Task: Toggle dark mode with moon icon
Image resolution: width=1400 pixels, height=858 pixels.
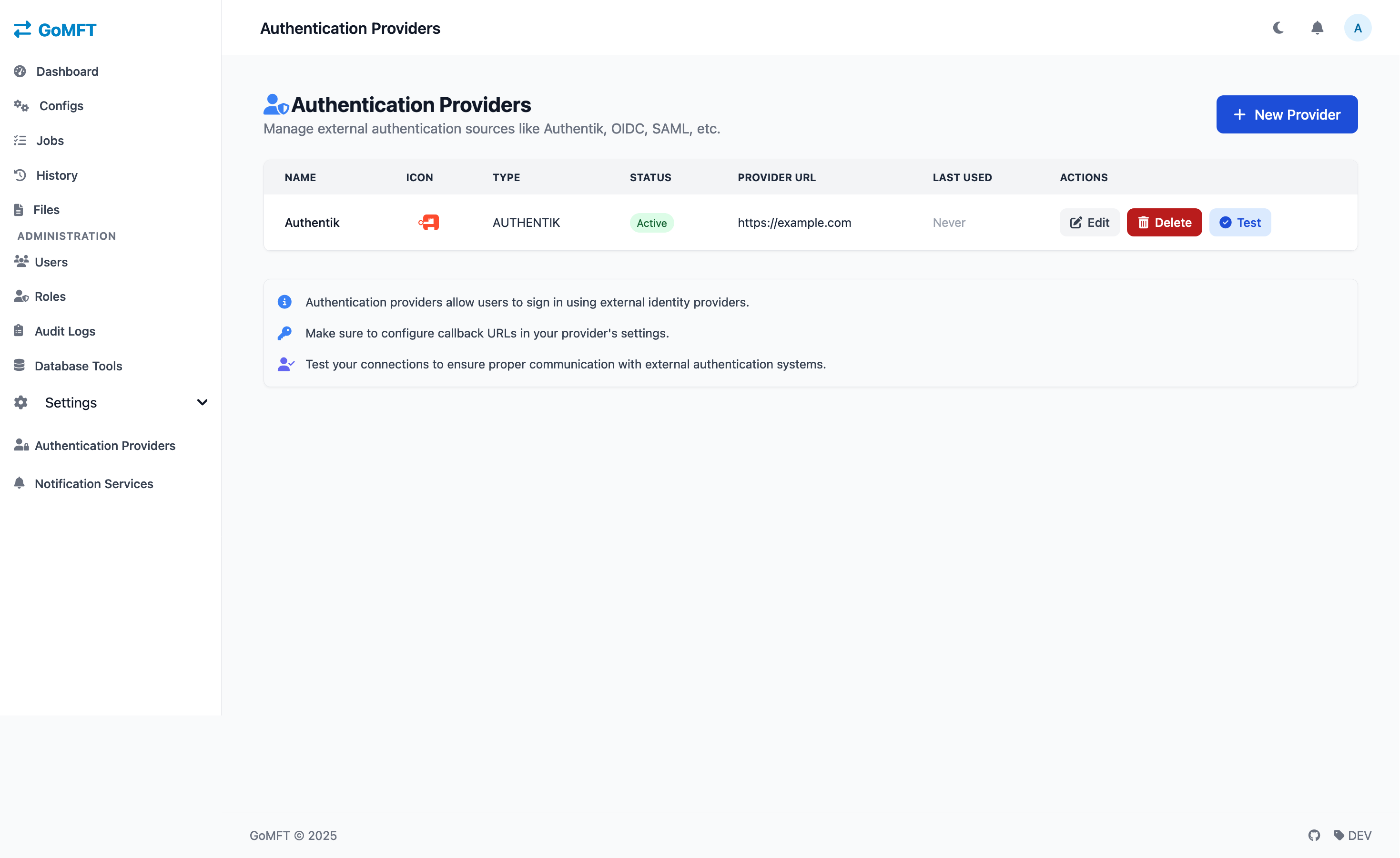Action: (x=1278, y=28)
